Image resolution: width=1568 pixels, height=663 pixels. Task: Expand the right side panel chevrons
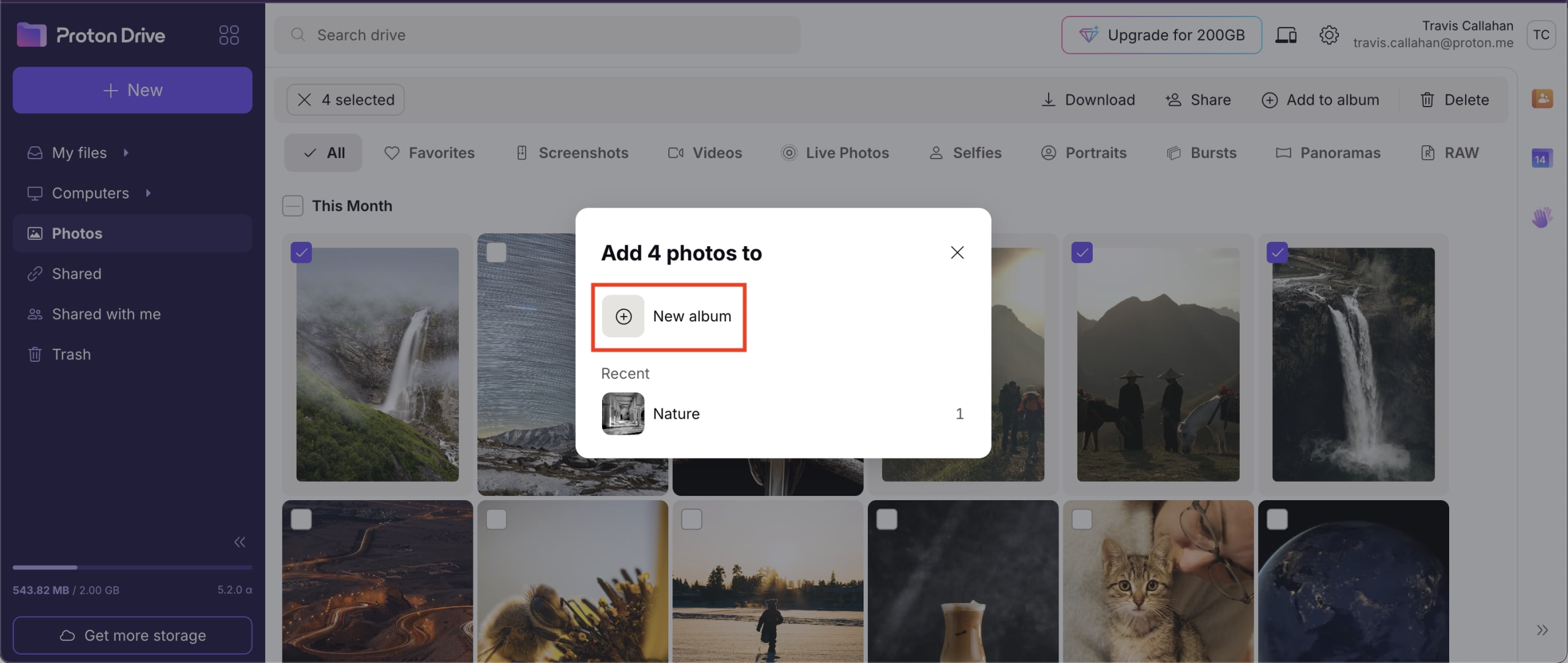(x=1542, y=631)
